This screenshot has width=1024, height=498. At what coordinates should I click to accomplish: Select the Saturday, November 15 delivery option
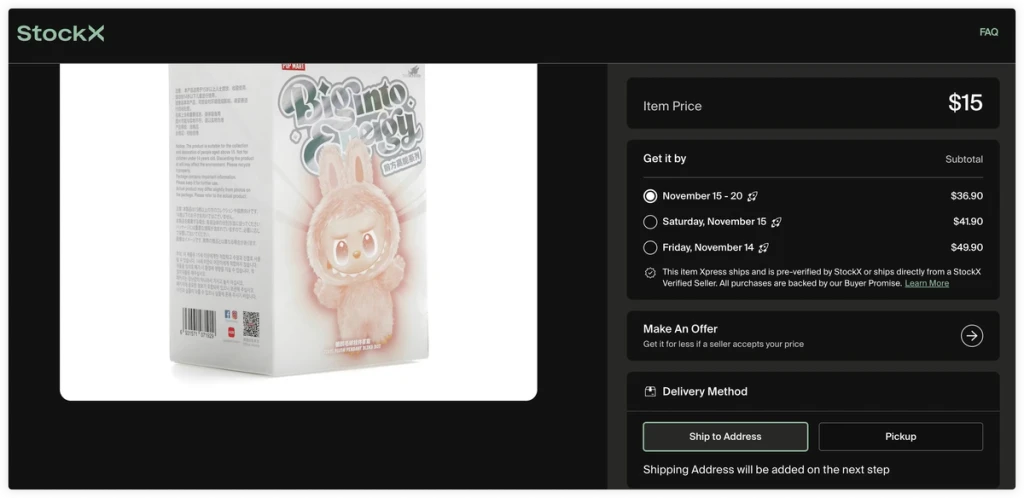tap(650, 222)
